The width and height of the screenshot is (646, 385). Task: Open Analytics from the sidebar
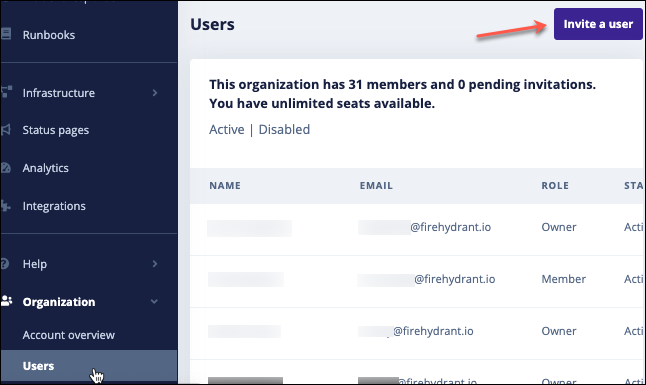pyautogui.click(x=45, y=168)
